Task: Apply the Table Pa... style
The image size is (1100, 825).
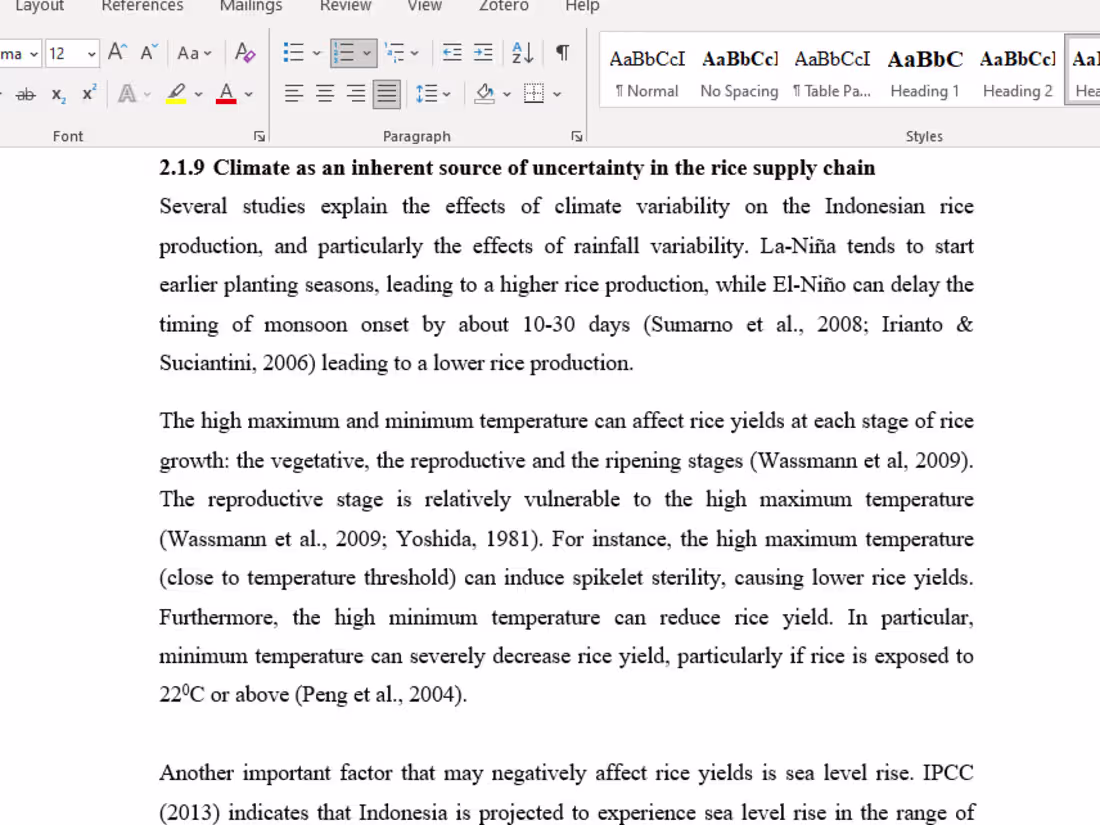Action: click(x=832, y=72)
